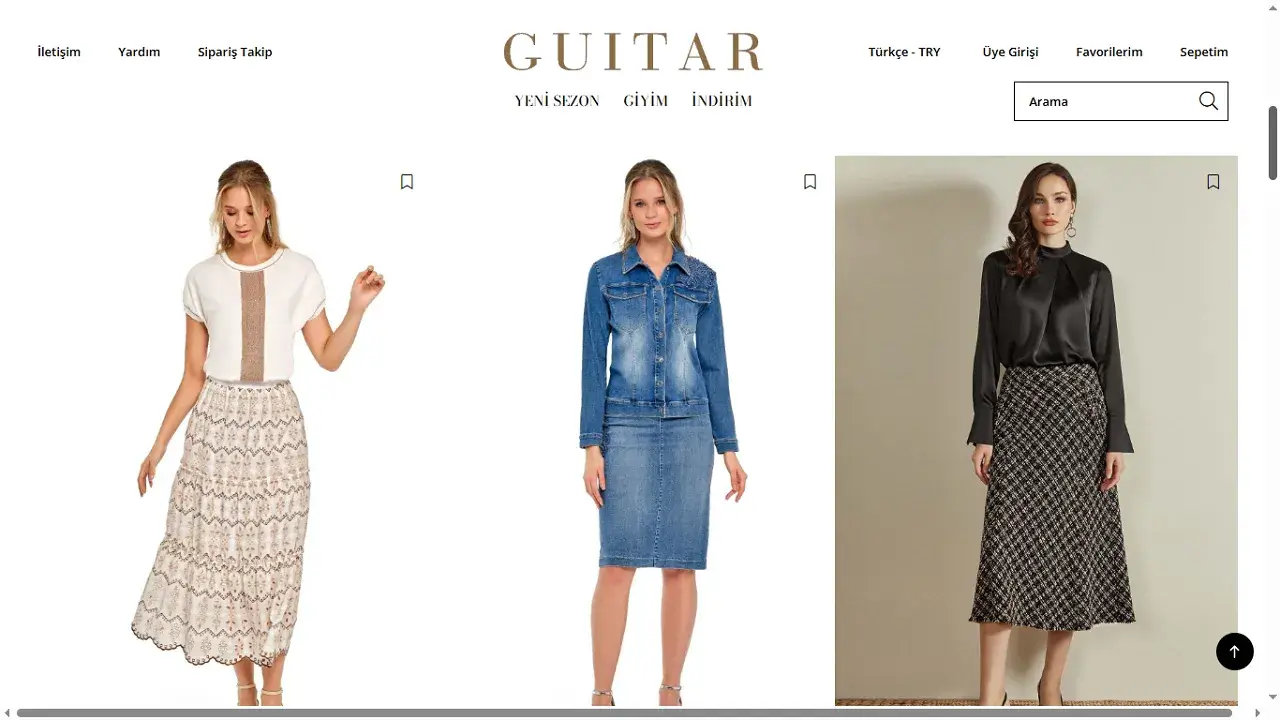Open the YENİ SEZON menu
The image size is (1280, 720).
(x=557, y=101)
